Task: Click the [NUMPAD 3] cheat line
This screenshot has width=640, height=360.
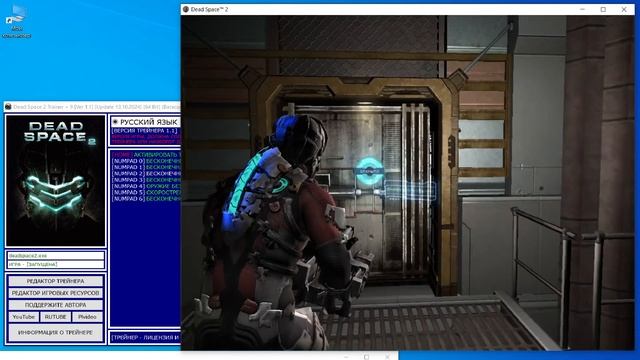Action: [146, 180]
